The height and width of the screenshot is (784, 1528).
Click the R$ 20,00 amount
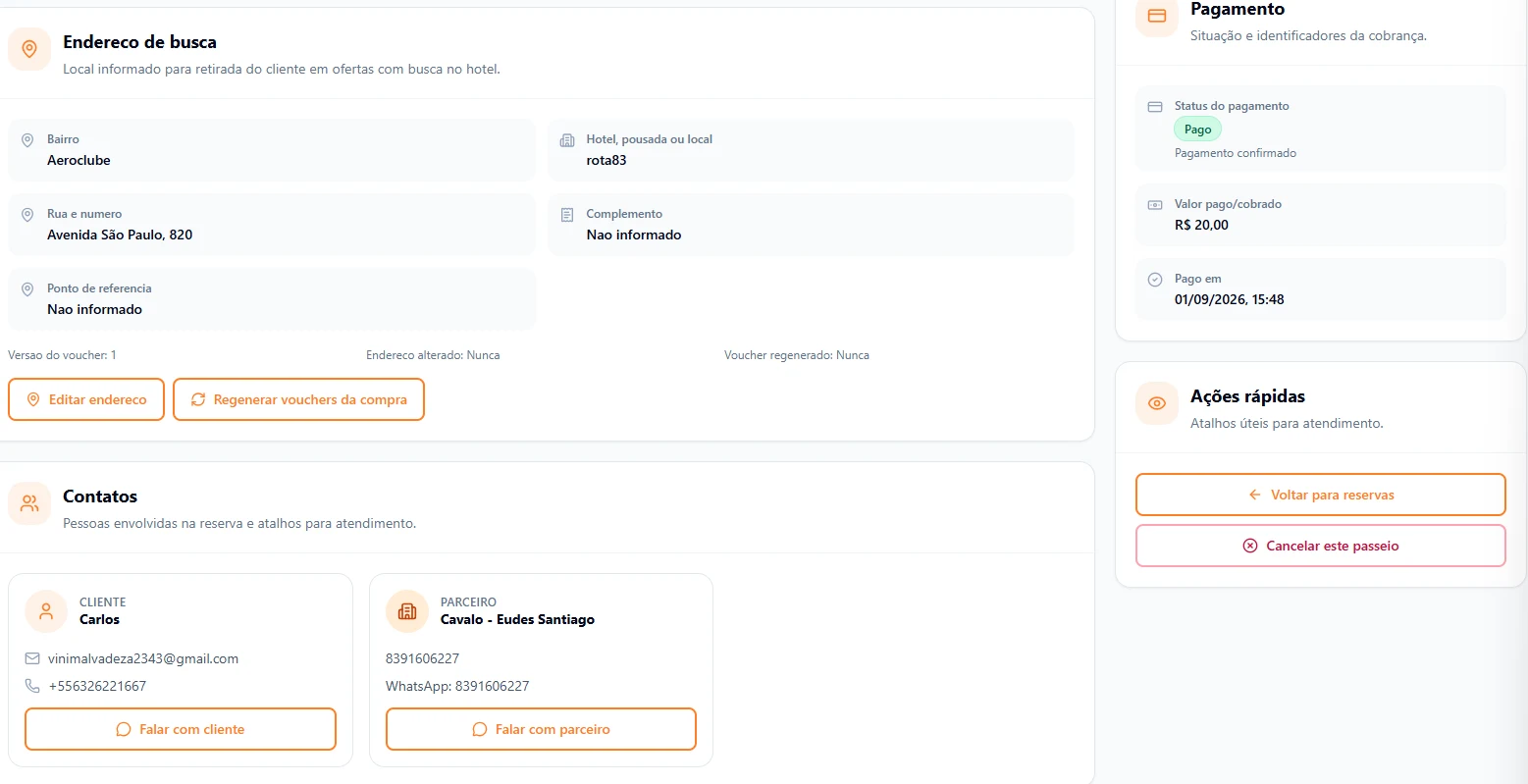[1201, 225]
